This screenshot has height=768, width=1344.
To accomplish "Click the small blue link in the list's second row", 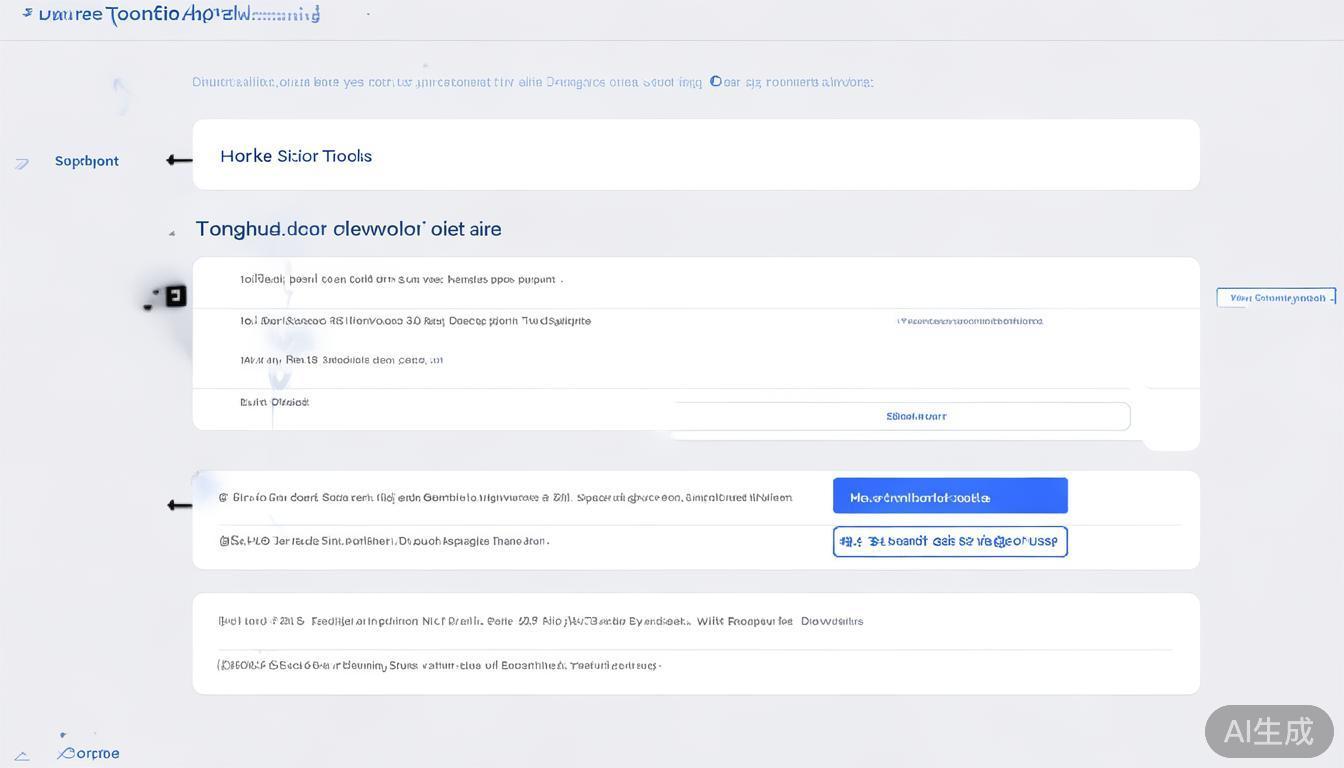I will tap(969, 321).
